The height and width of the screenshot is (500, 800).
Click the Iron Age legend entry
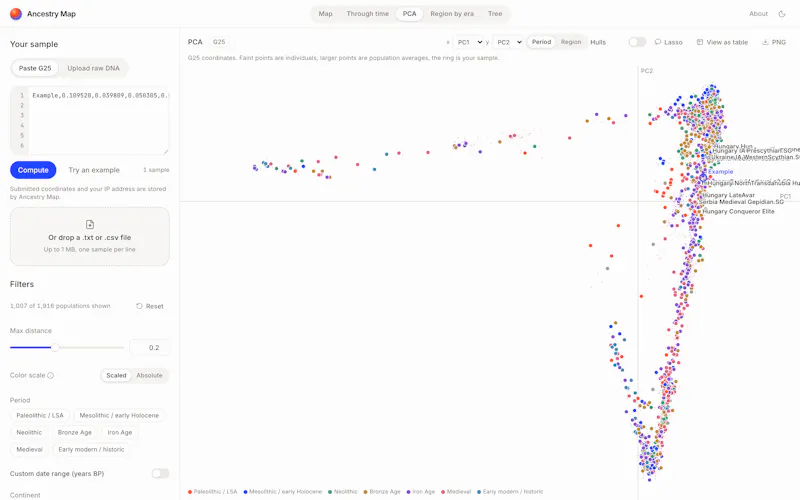[421, 492]
